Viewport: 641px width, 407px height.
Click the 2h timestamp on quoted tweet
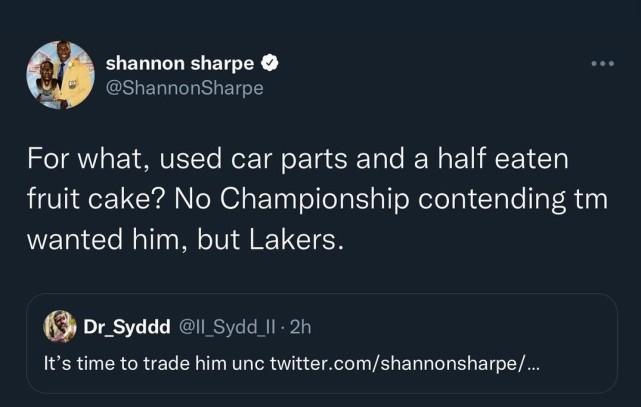pos(302,326)
